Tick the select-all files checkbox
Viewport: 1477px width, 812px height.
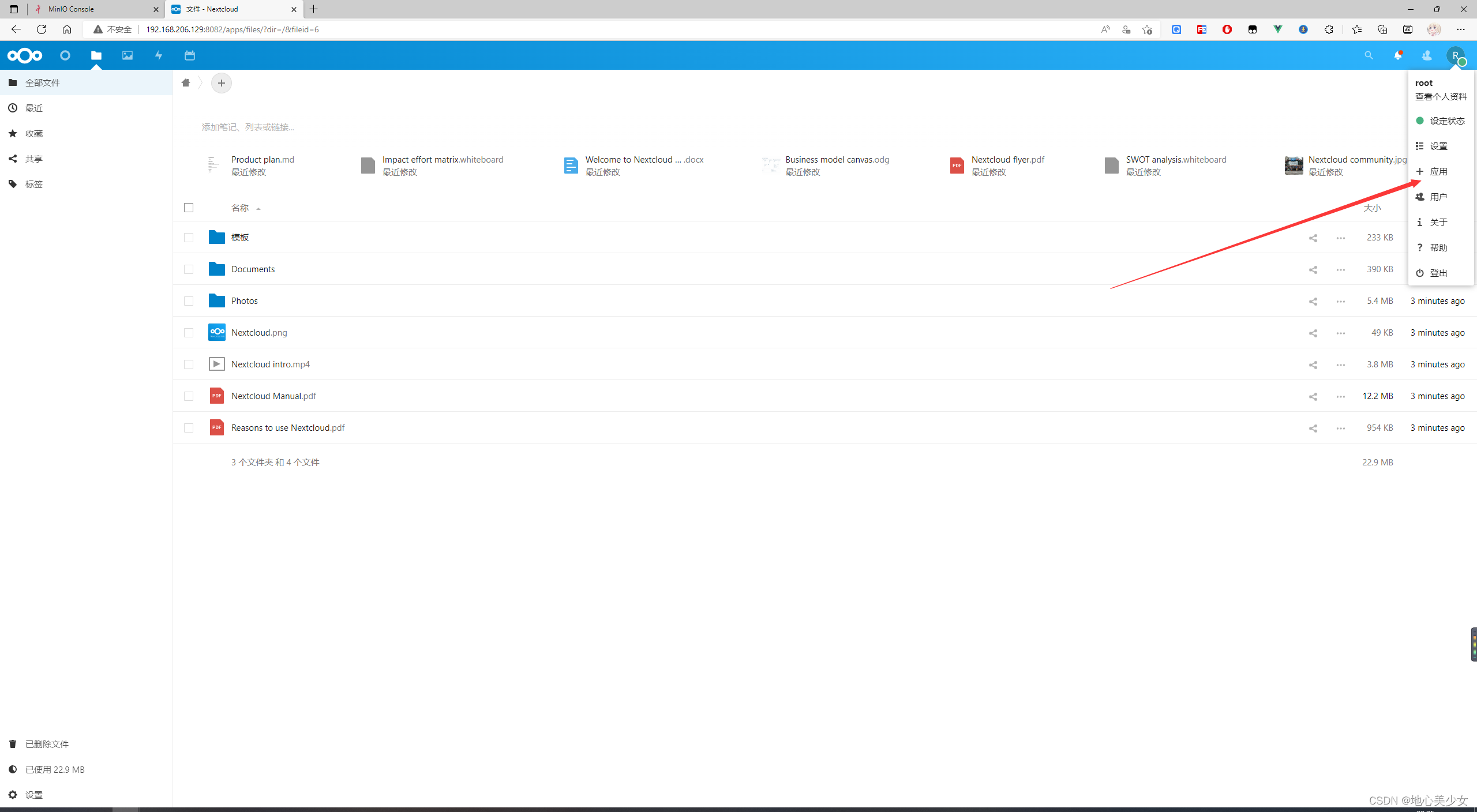(189, 208)
